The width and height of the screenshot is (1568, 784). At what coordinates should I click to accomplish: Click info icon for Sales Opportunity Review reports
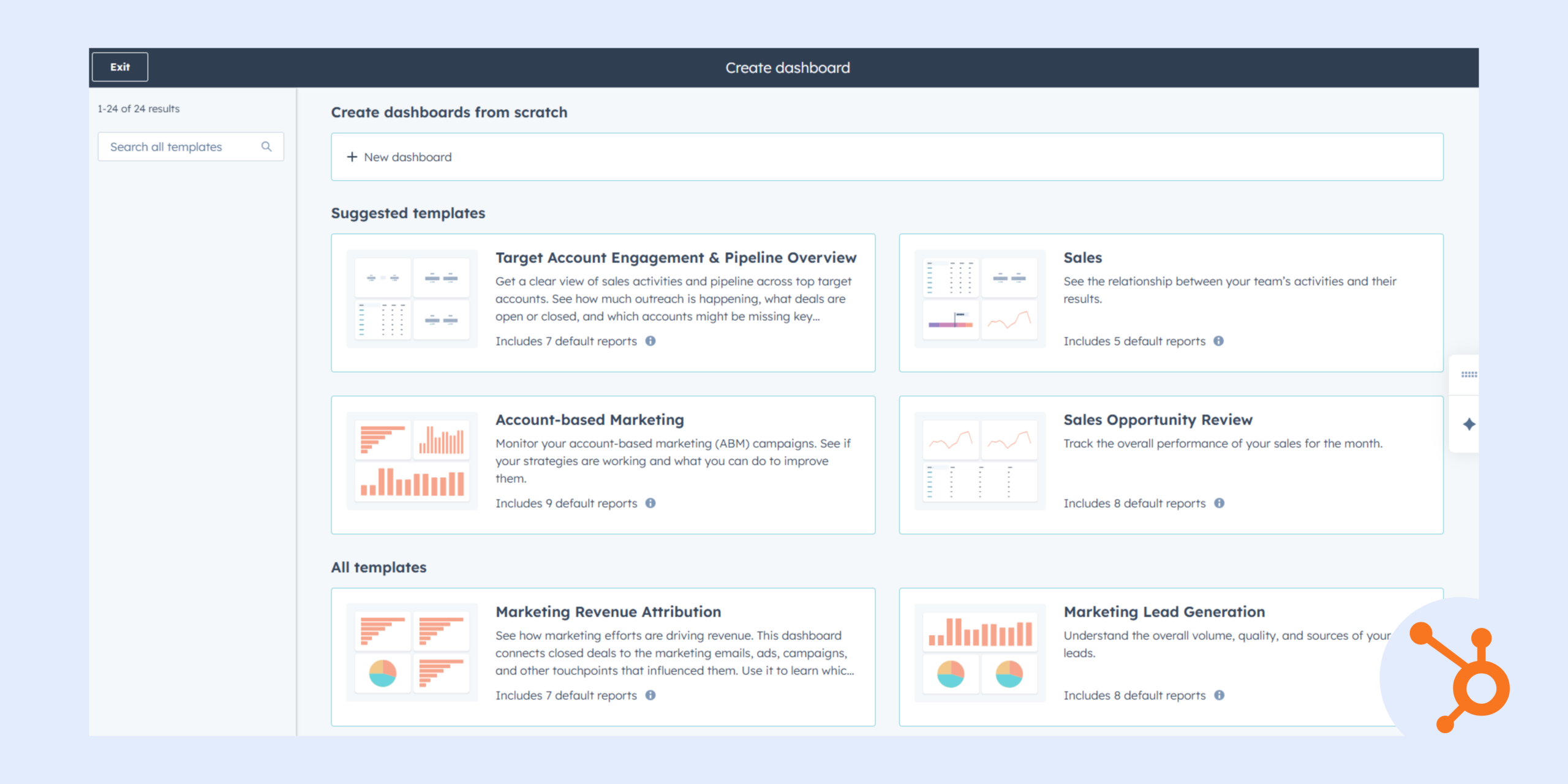[1219, 503]
